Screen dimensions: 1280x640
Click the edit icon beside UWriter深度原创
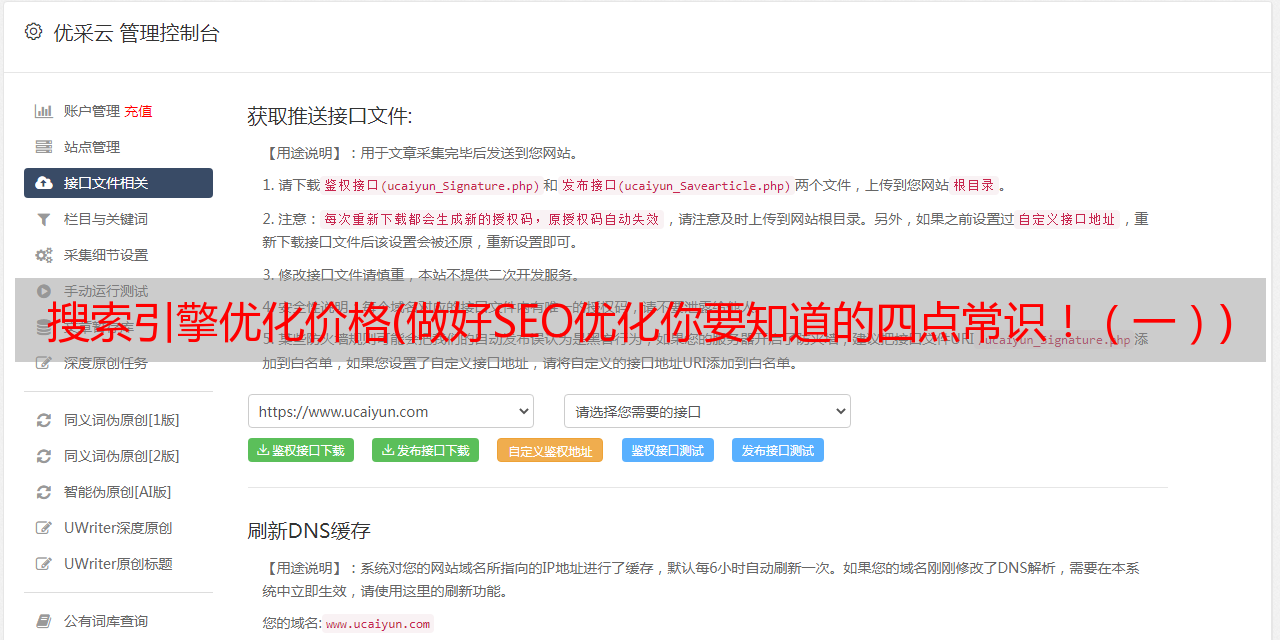(44, 528)
